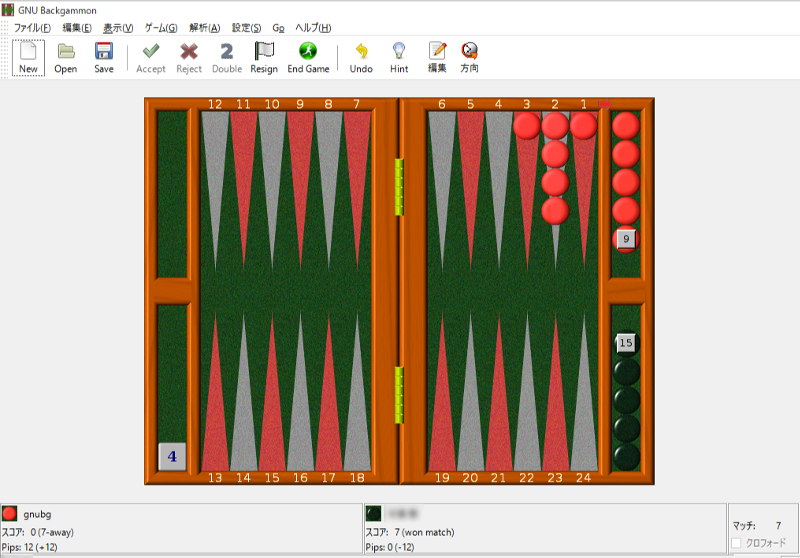The width and height of the screenshot is (800, 558).
Task: Click the New game toolbar icon
Action: click(x=28, y=57)
